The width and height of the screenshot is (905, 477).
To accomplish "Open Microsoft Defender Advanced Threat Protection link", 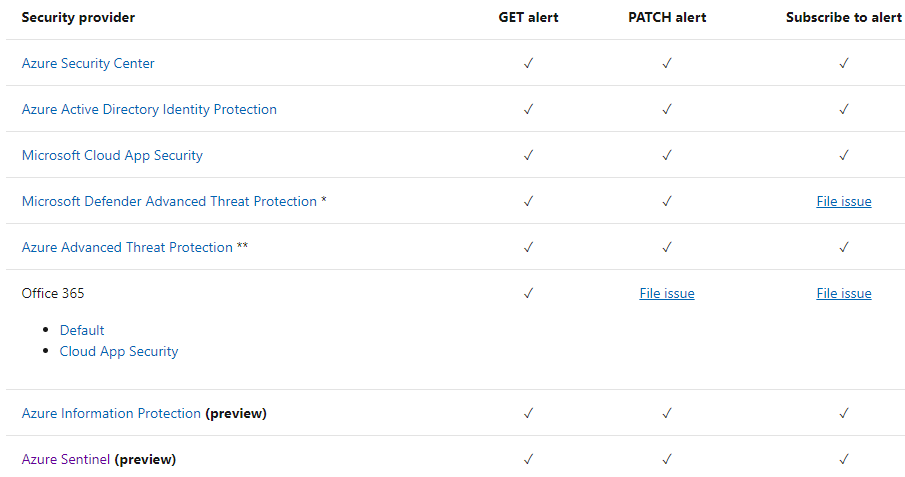I will click(169, 201).
